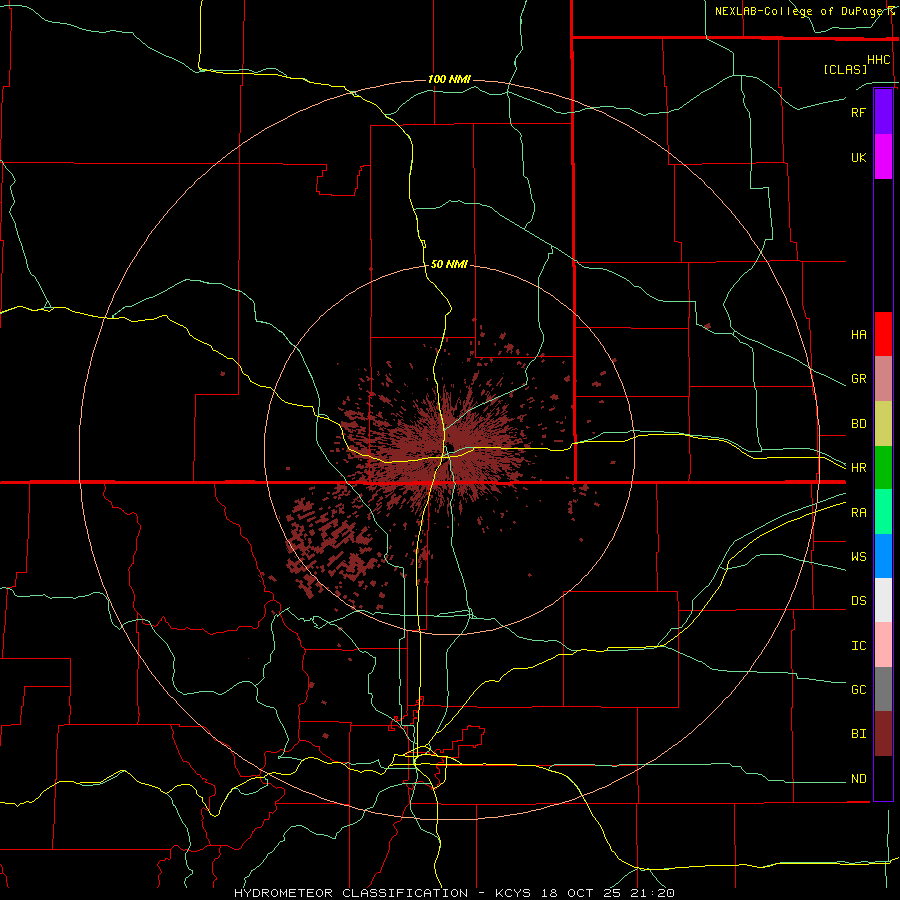Click the magenta UK color swatch
Screen dimensions: 900x900
tap(883, 157)
